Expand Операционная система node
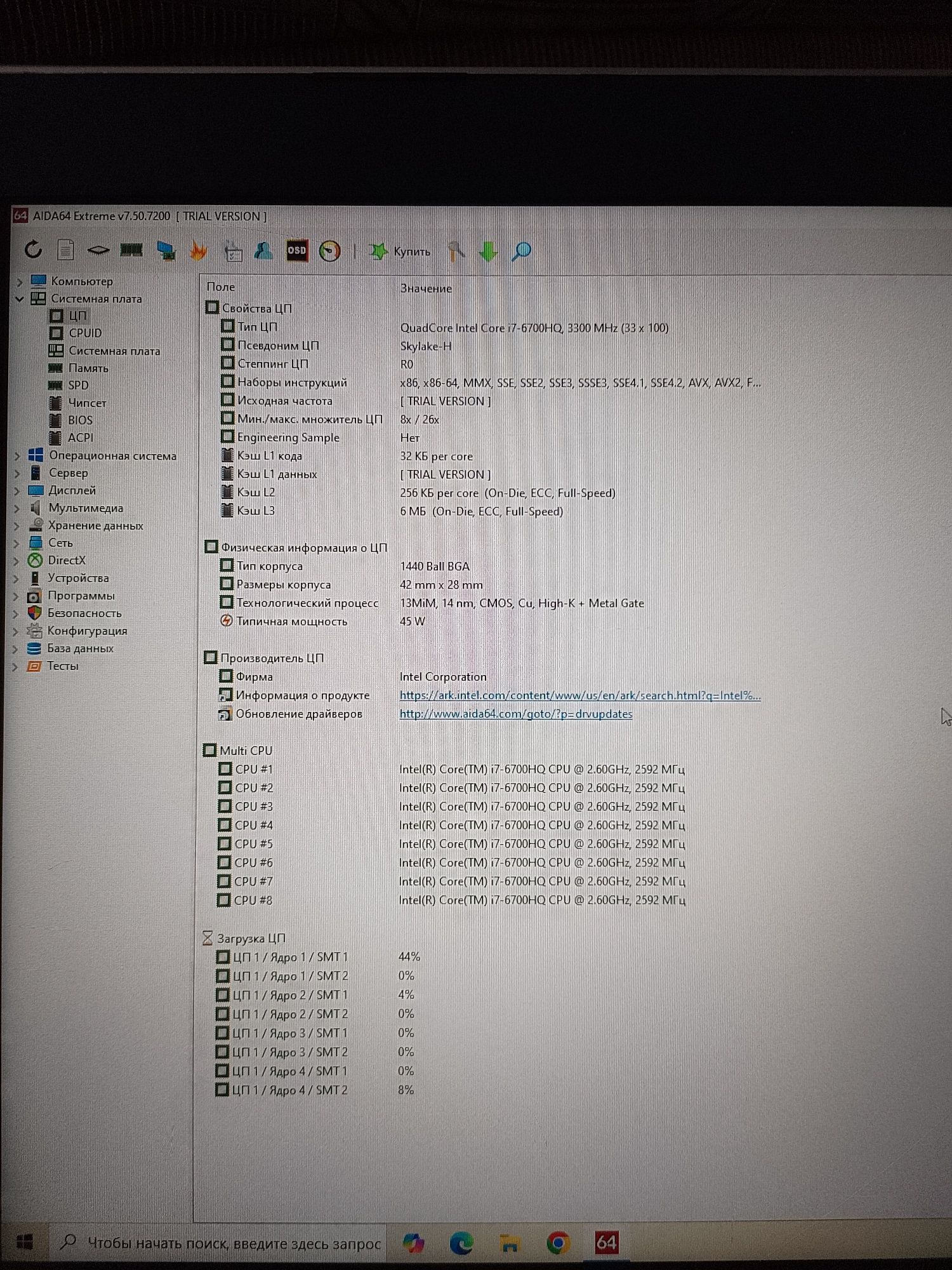Viewport: 952px width, 1270px height. (17, 456)
